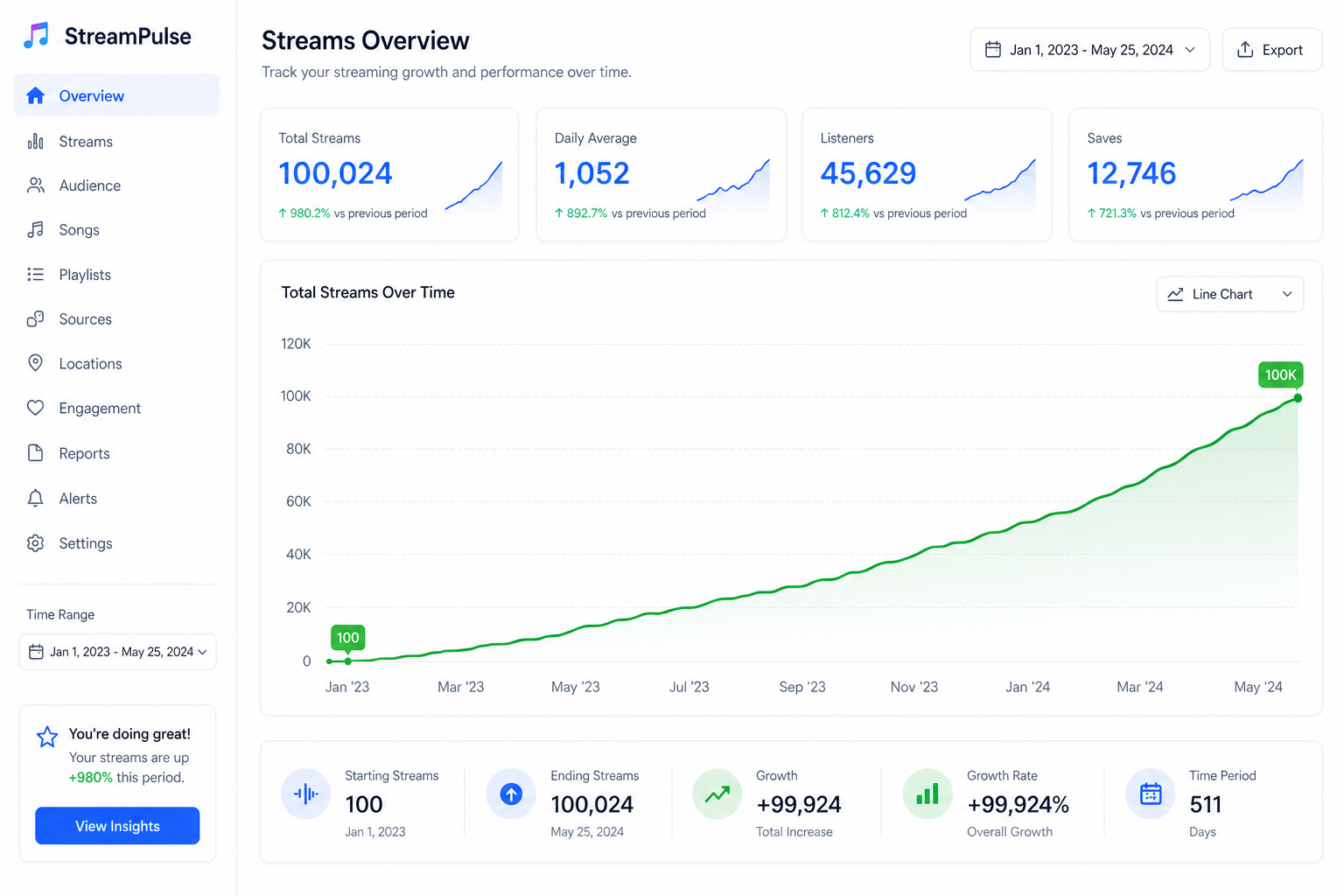The image size is (1344, 896).
Task: Open the sidebar Time Range dropdown
Action: [x=117, y=652]
